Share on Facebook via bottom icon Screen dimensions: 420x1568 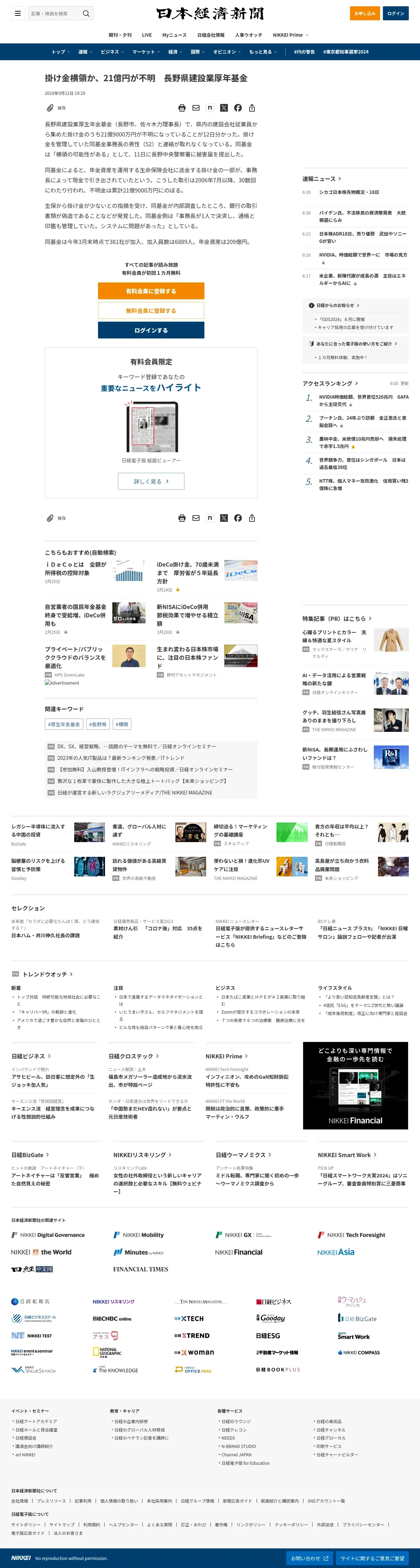coord(238,518)
